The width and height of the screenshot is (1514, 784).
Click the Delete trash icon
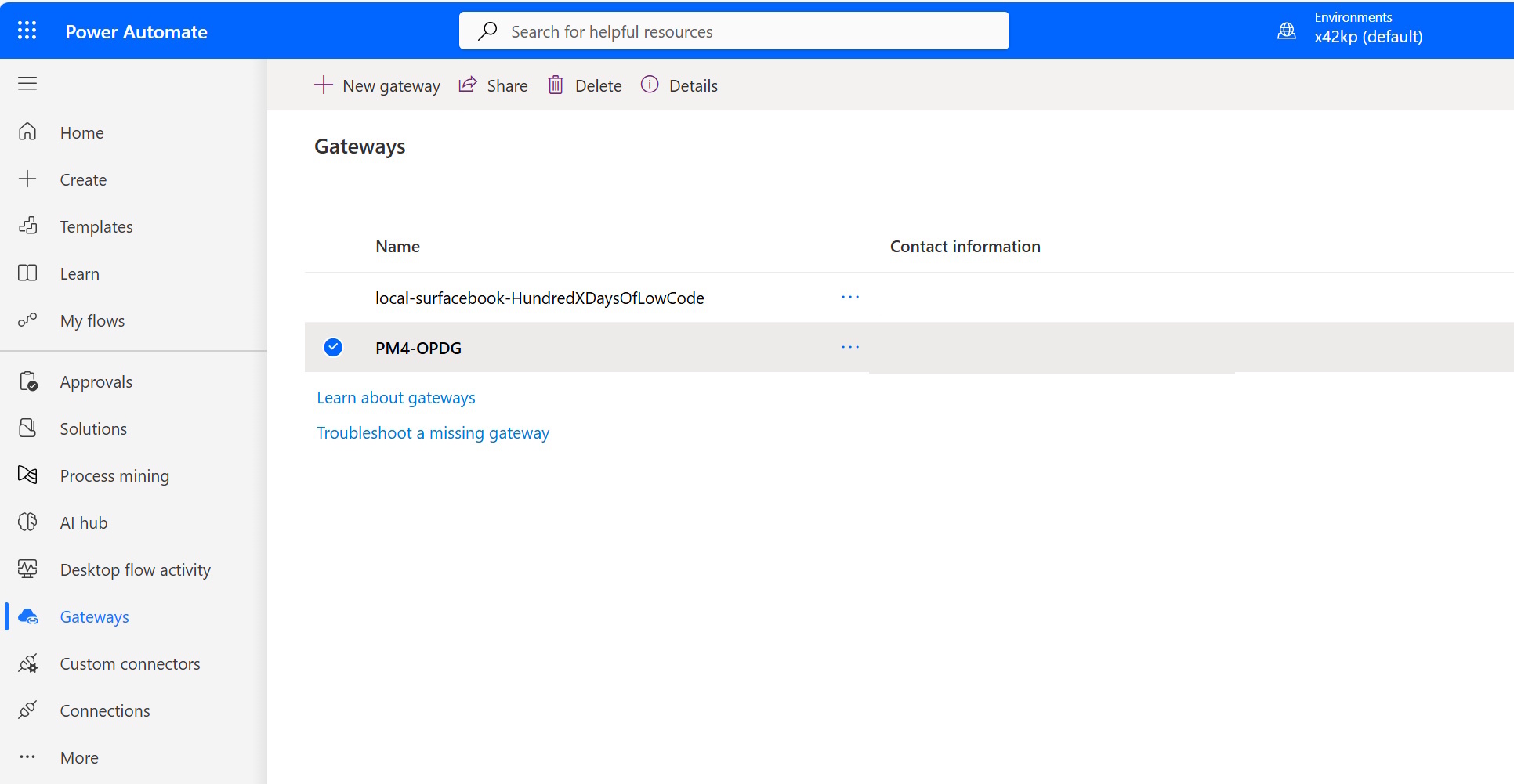pos(556,85)
